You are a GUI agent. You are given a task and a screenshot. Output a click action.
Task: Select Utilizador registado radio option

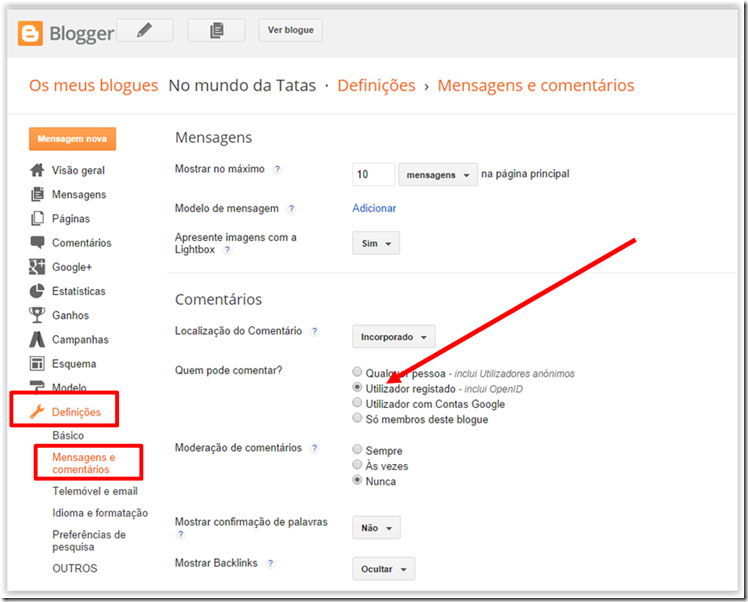click(x=357, y=387)
